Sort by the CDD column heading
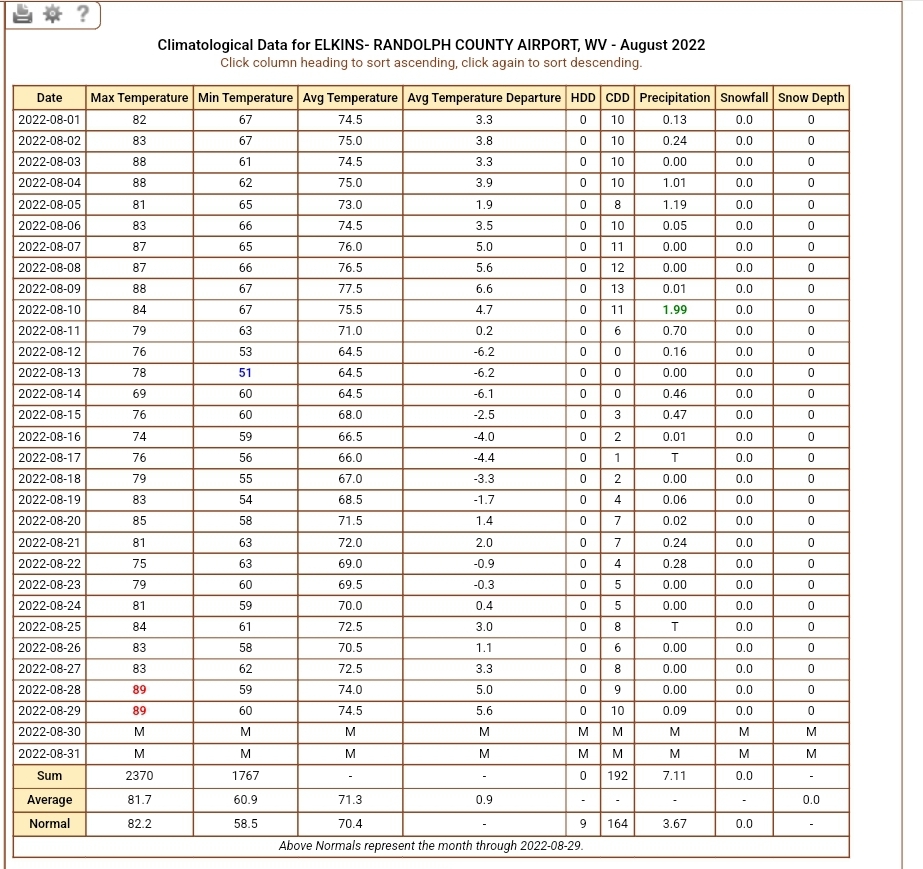 click(x=617, y=98)
